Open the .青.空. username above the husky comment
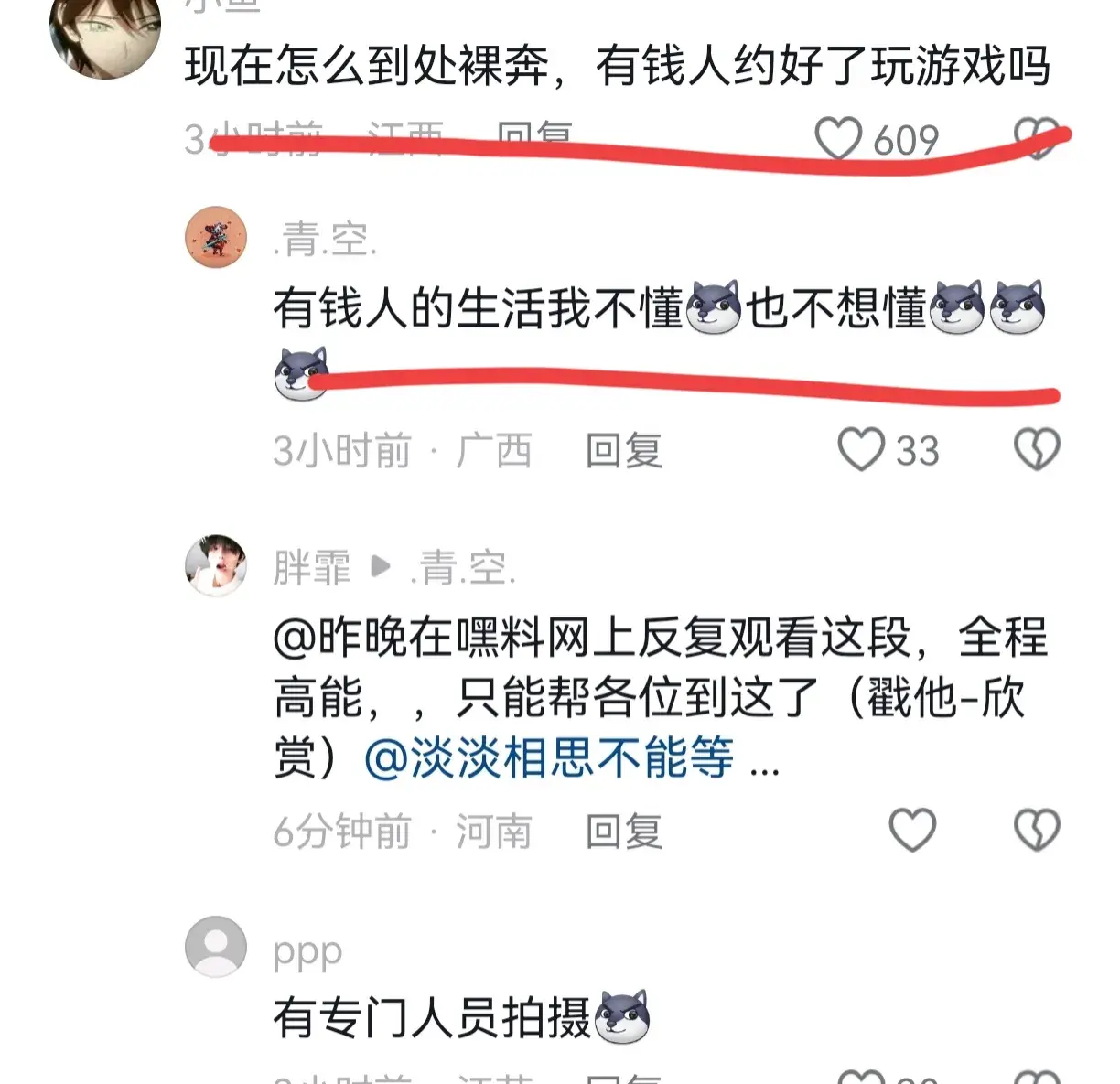Image resolution: width=1120 pixels, height=1084 pixels. (x=325, y=240)
